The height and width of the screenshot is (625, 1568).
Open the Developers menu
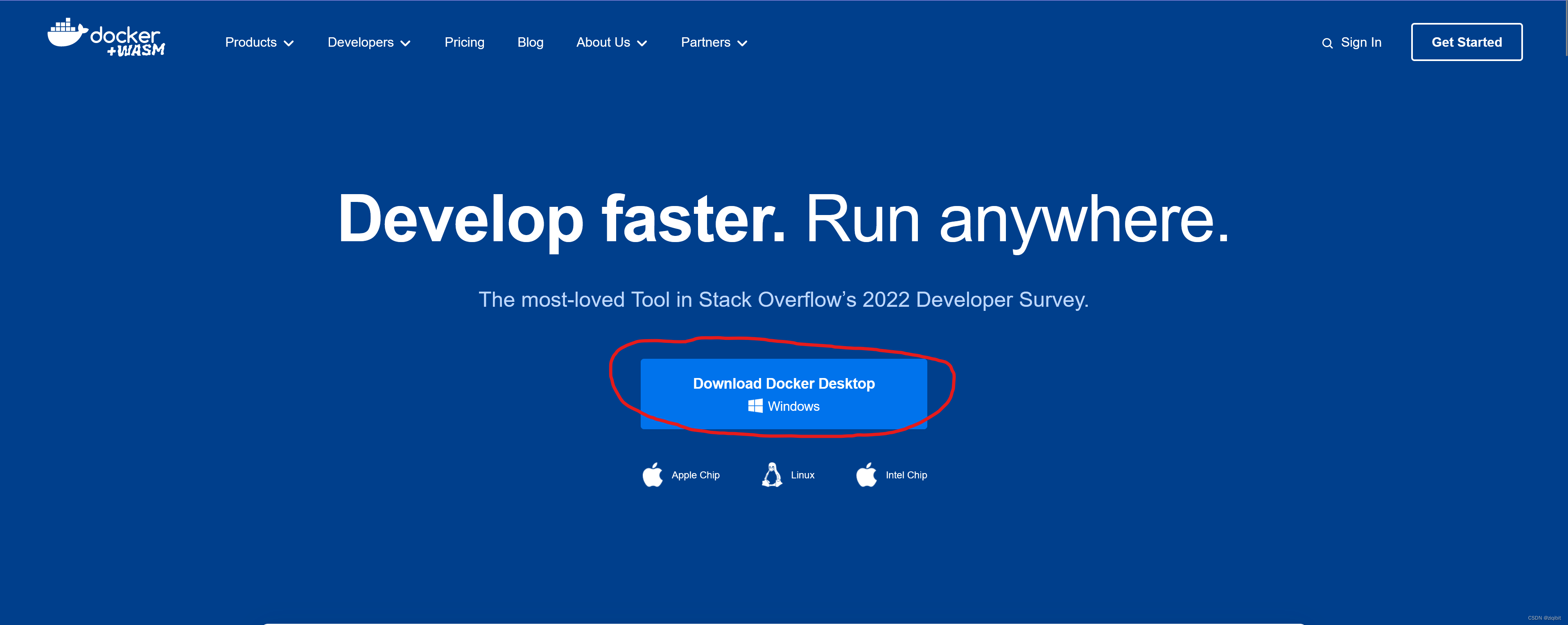tap(369, 43)
